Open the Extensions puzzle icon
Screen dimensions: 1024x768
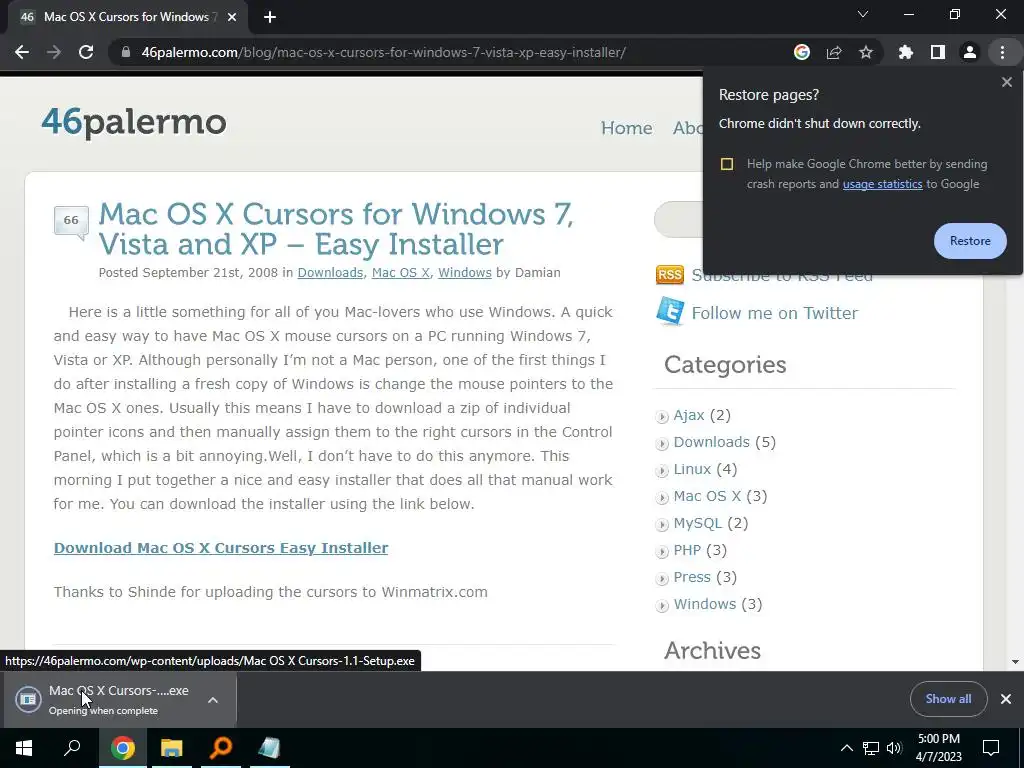905,52
